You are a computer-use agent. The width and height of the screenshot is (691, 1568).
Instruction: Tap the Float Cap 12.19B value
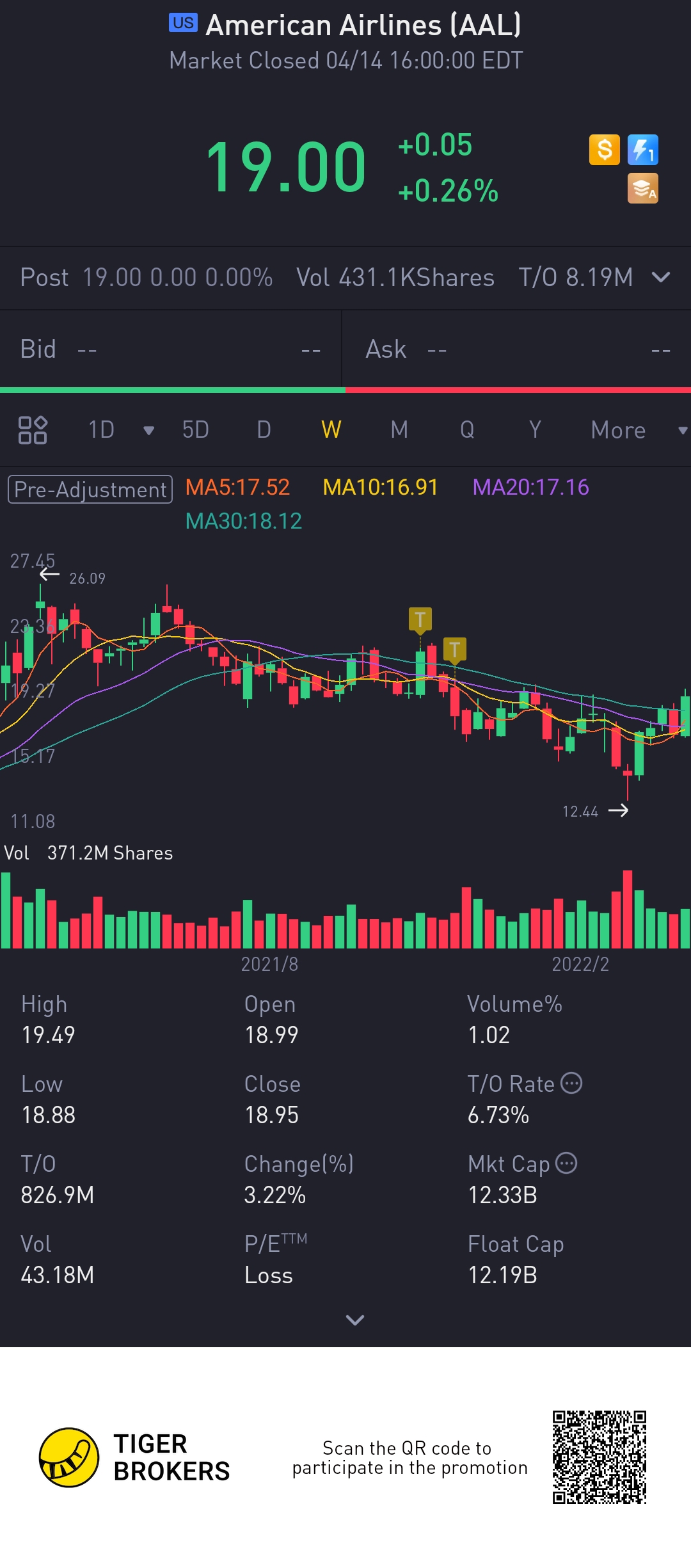[503, 1276]
